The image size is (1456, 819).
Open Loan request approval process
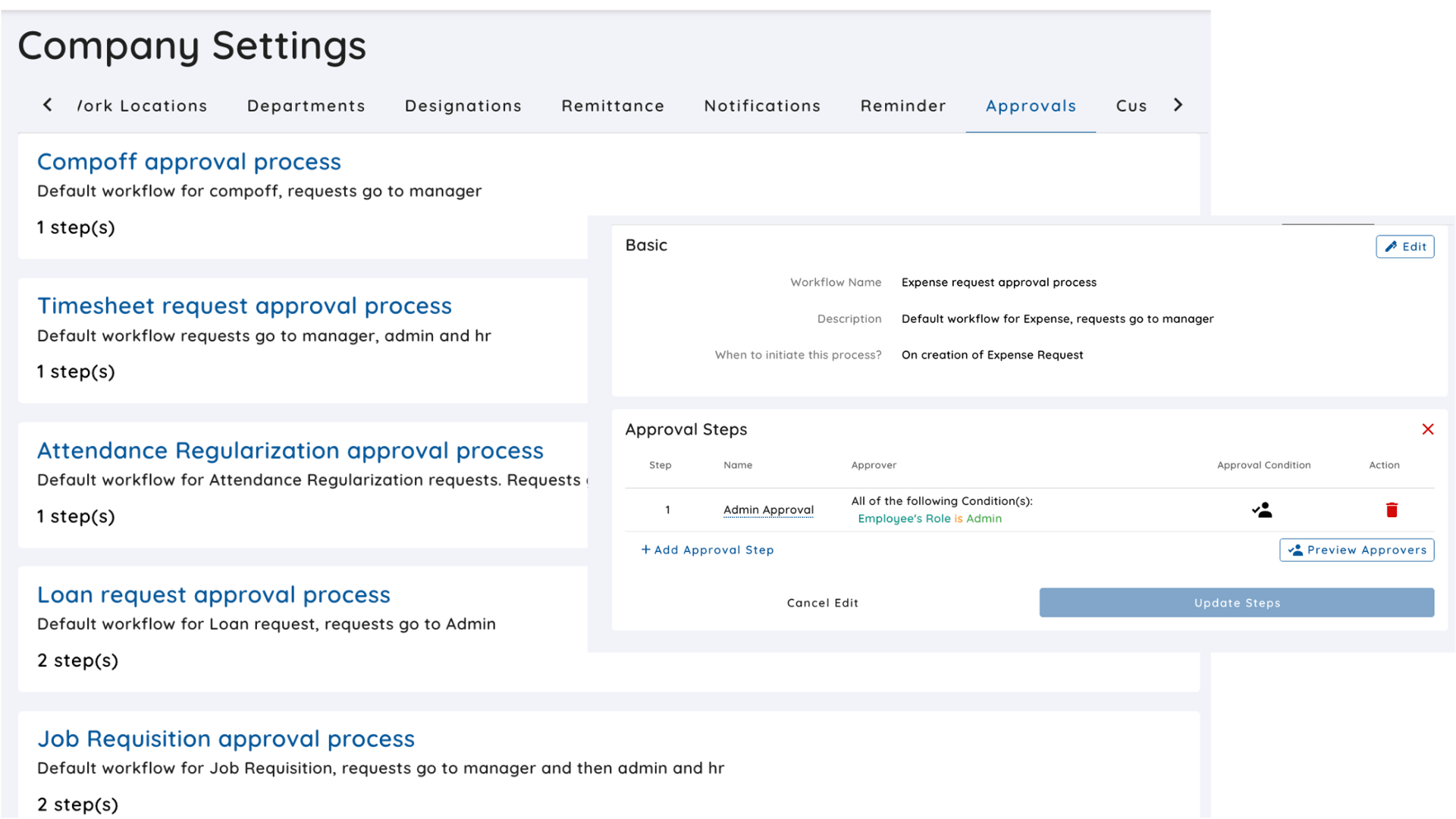click(x=213, y=595)
